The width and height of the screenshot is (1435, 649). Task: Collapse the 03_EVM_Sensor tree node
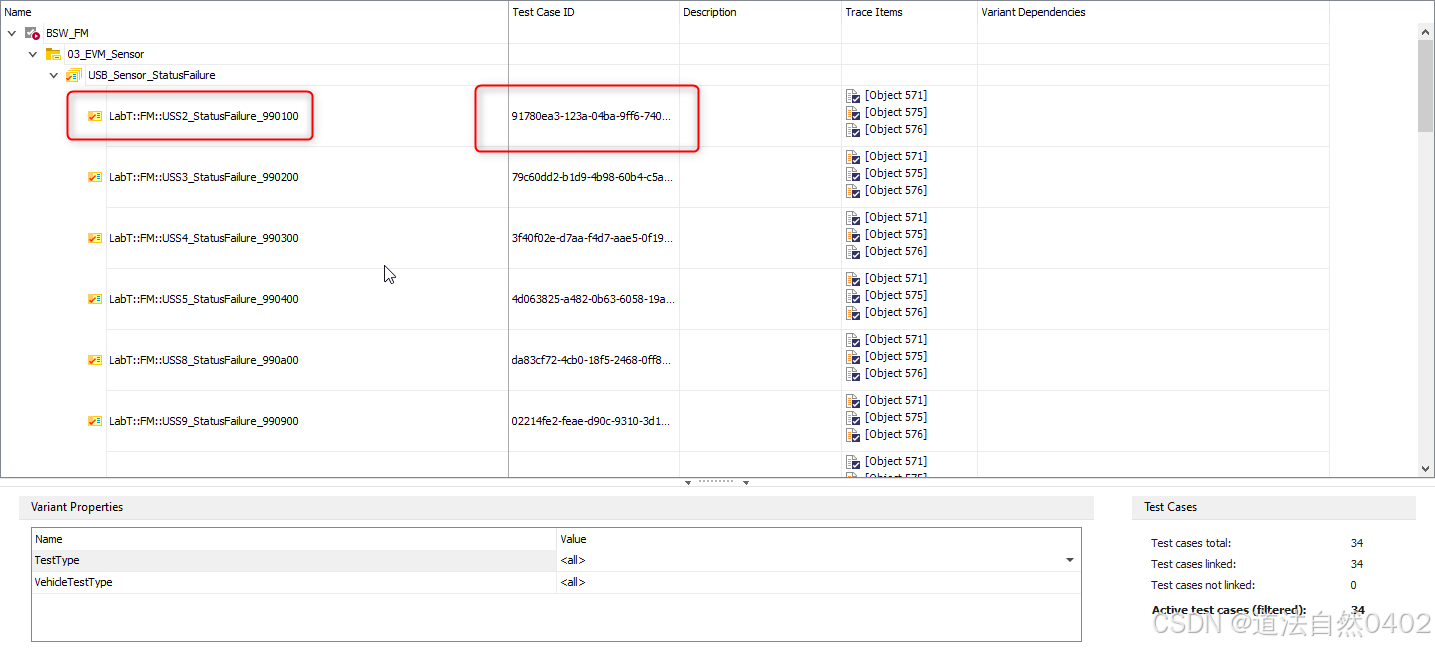pos(32,53)
